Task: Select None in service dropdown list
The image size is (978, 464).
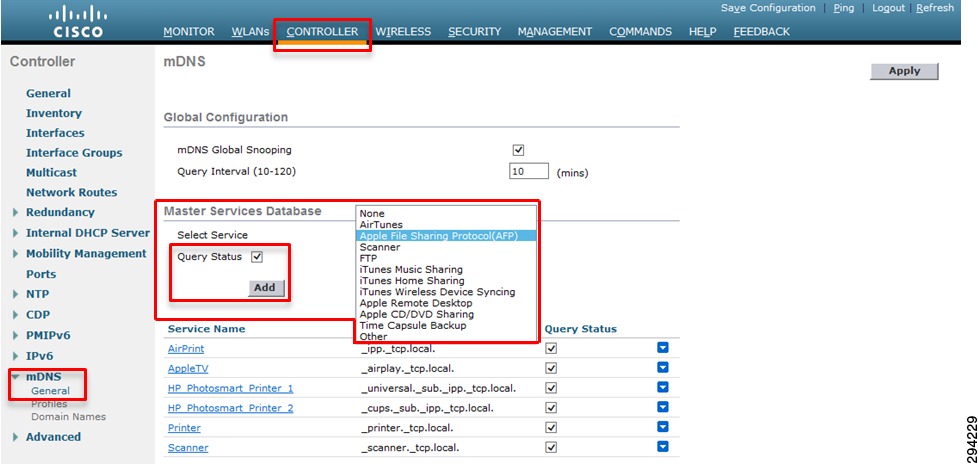Action: coord(446,213)
